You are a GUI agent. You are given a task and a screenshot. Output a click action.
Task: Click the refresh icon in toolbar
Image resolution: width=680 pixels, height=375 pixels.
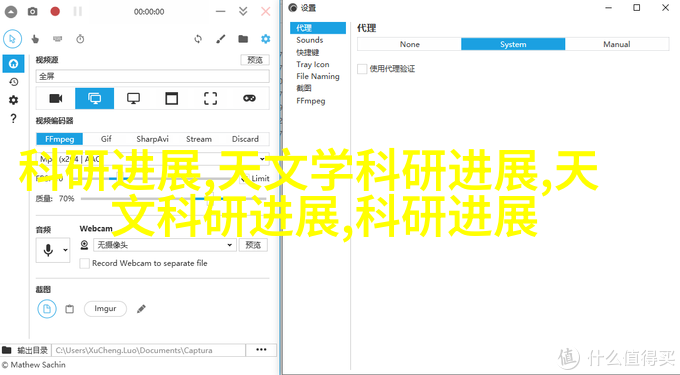click(x=198, y=39)
